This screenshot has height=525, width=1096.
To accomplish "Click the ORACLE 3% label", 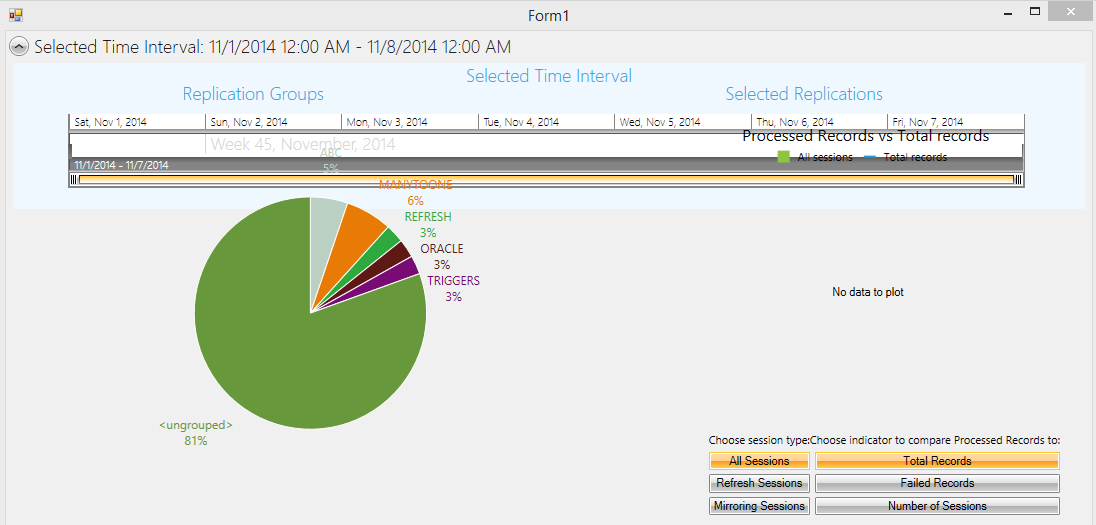I will pos(442,257).
